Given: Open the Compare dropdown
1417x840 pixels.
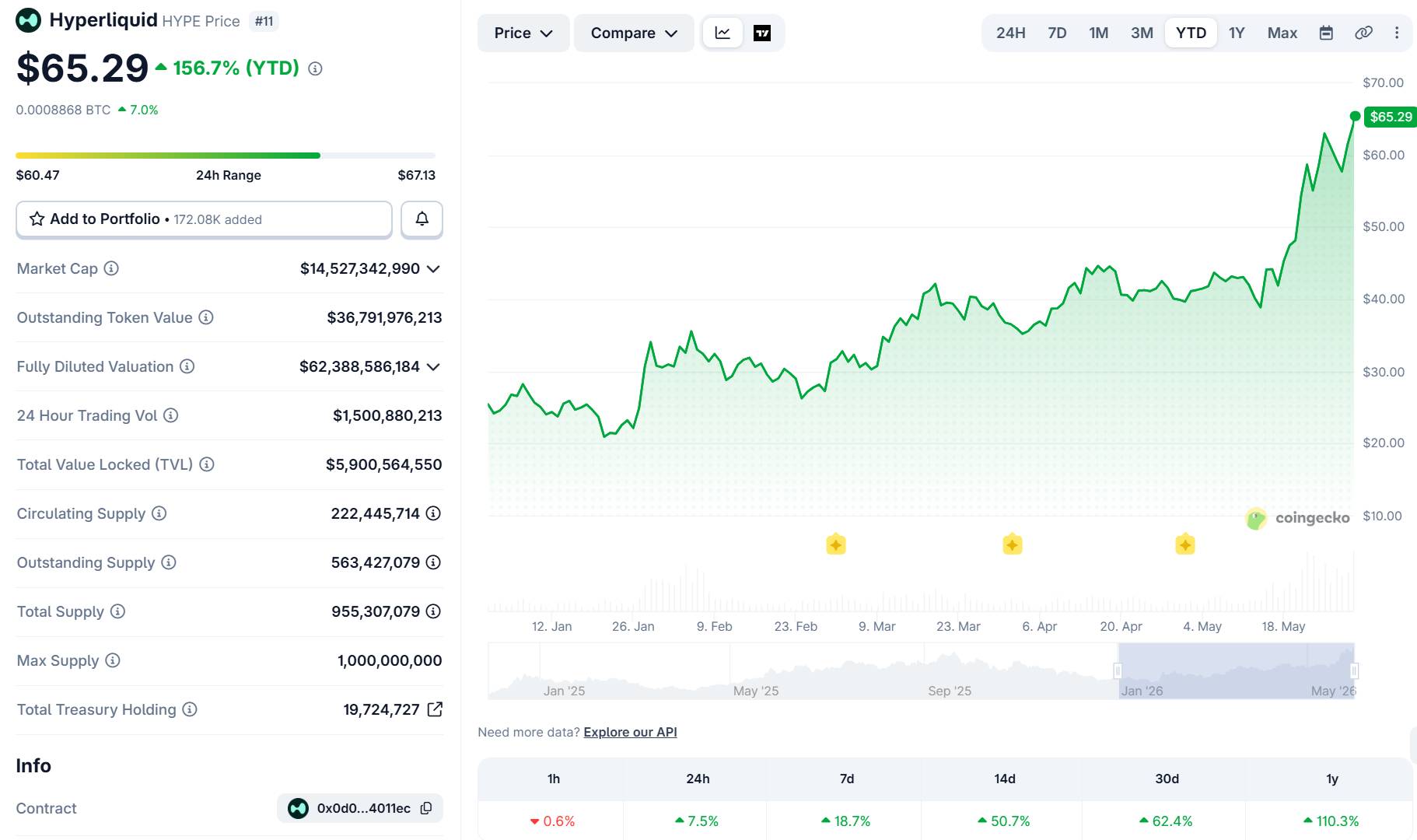Looking at the screenshot, I should (x=634, y=33).
